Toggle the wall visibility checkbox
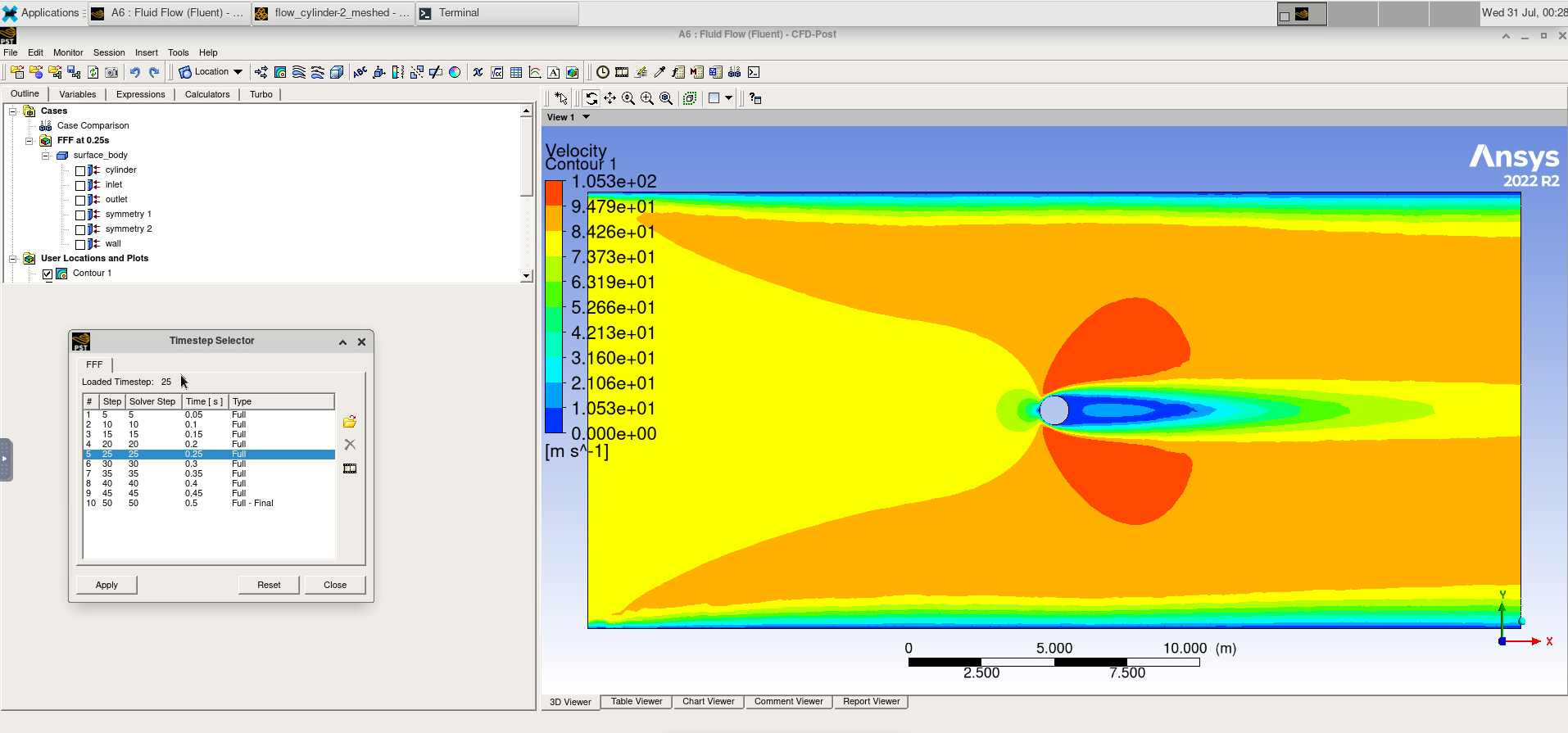Screen dimensions: 1568x733 point(80,244)
